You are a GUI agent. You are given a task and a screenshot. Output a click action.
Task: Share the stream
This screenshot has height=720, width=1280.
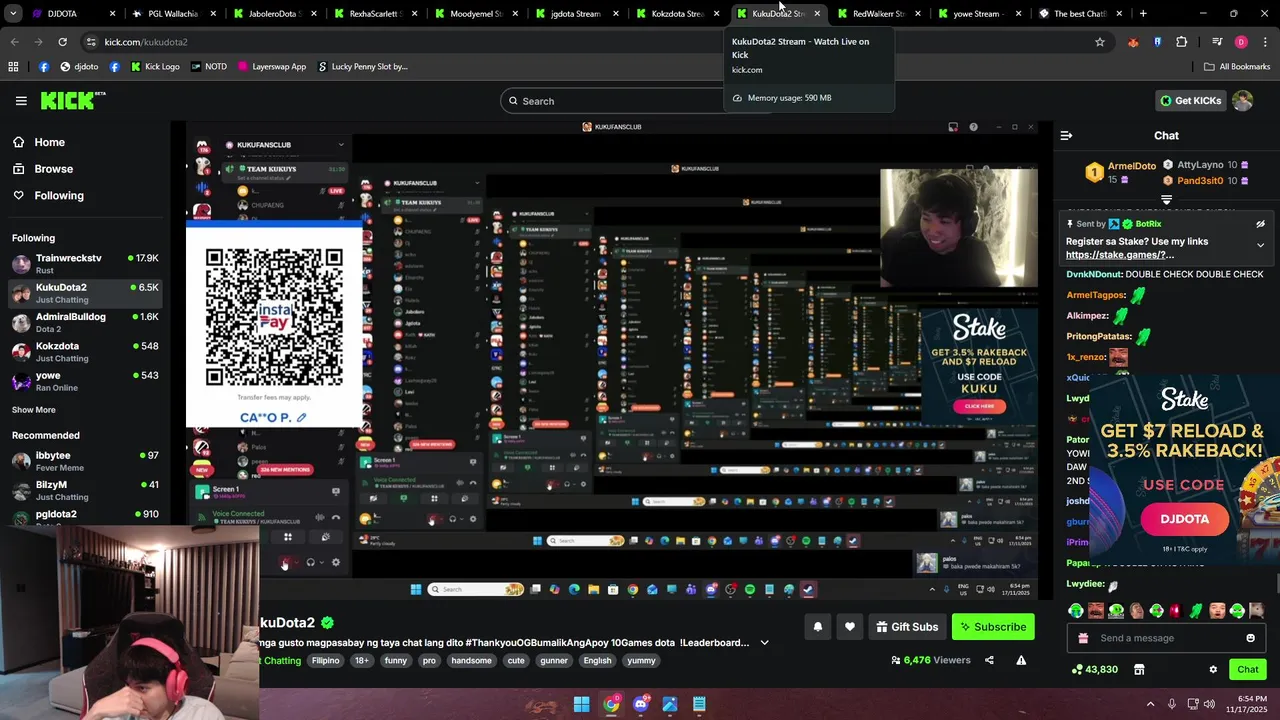tap(989, 660)
